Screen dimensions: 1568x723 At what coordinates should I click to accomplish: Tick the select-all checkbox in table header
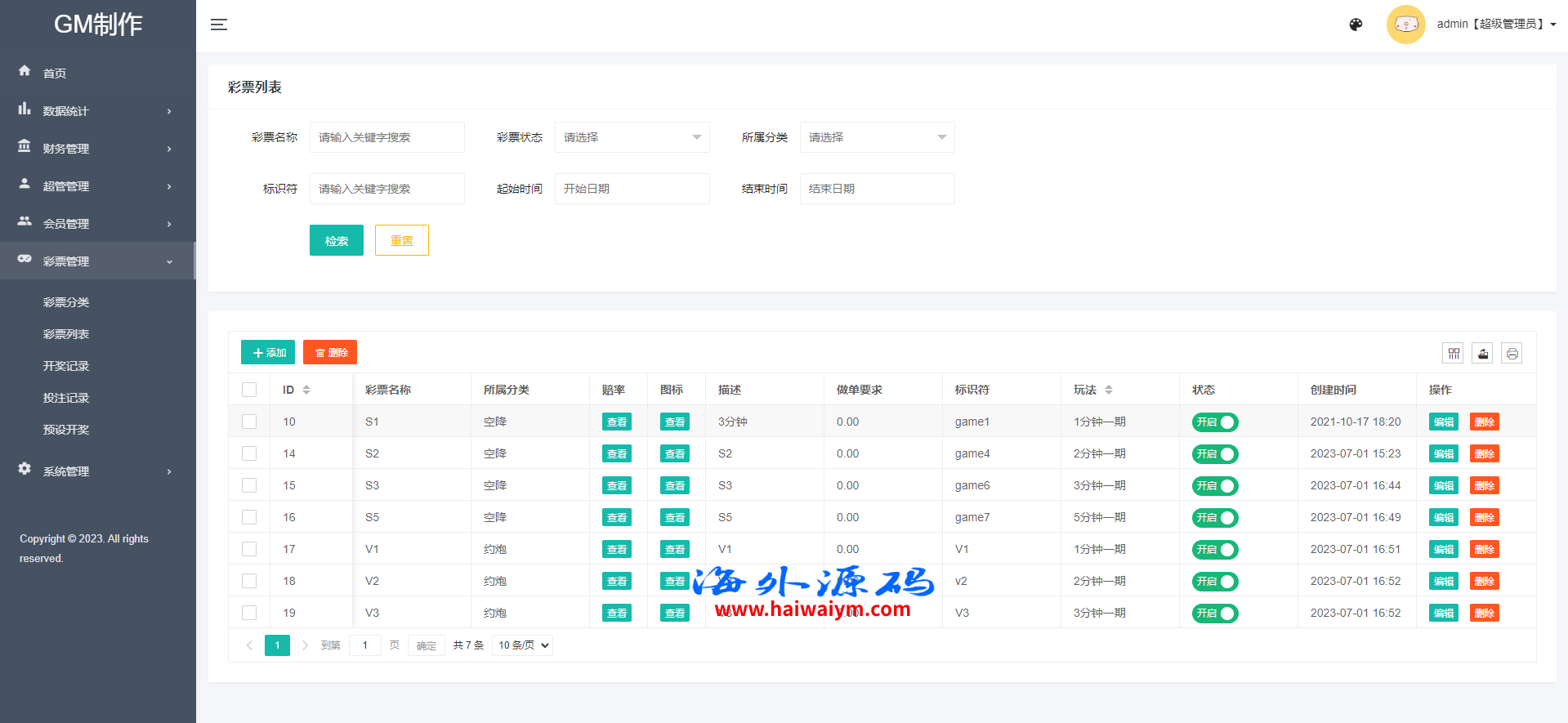click(x=249, y=390)
